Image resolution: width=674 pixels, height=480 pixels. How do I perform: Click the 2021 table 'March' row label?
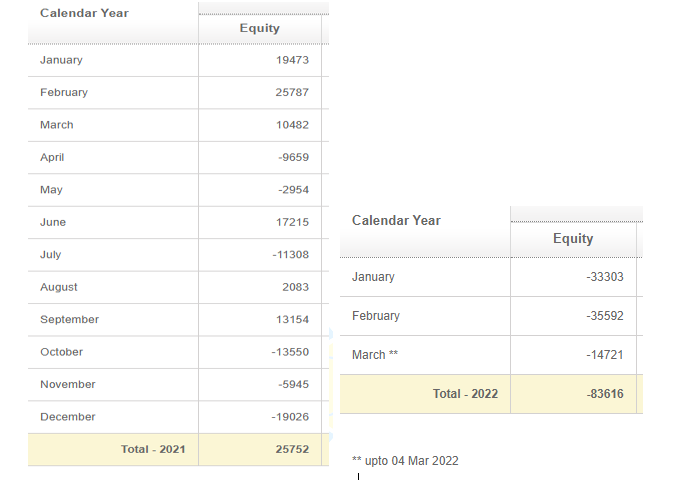point(57,125)
